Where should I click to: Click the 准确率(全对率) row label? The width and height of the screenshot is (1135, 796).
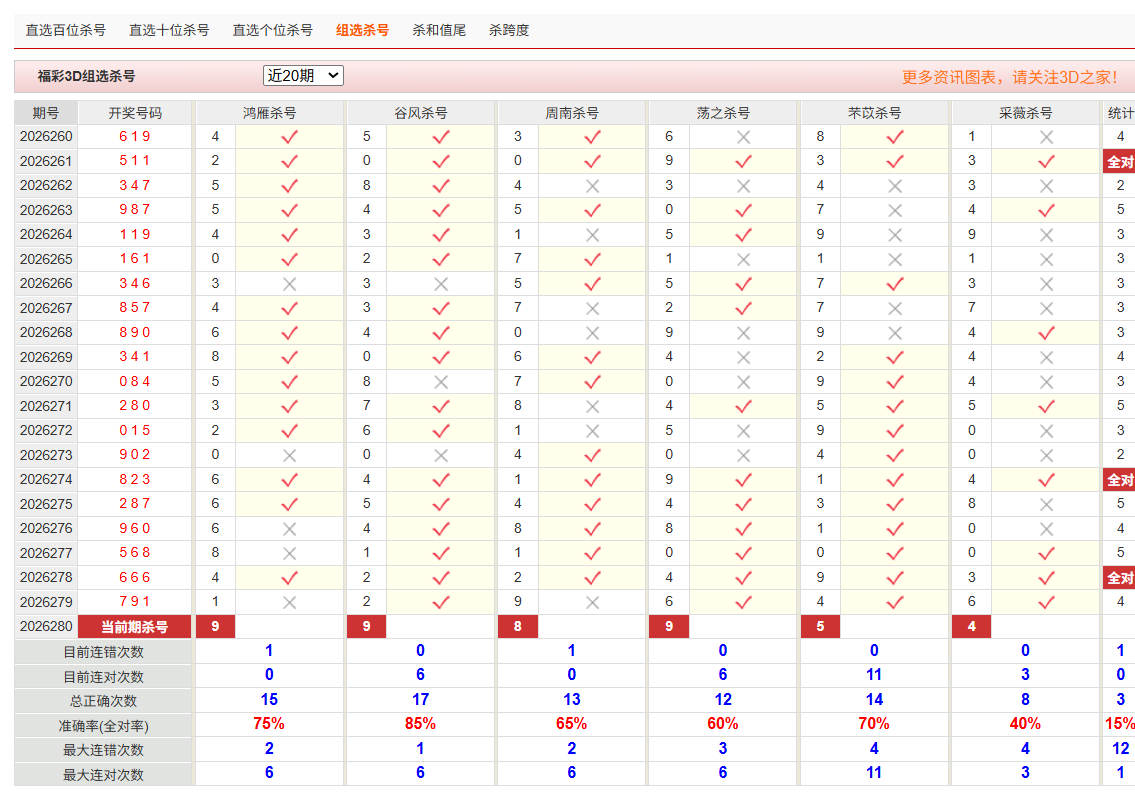tap(104, 726)
